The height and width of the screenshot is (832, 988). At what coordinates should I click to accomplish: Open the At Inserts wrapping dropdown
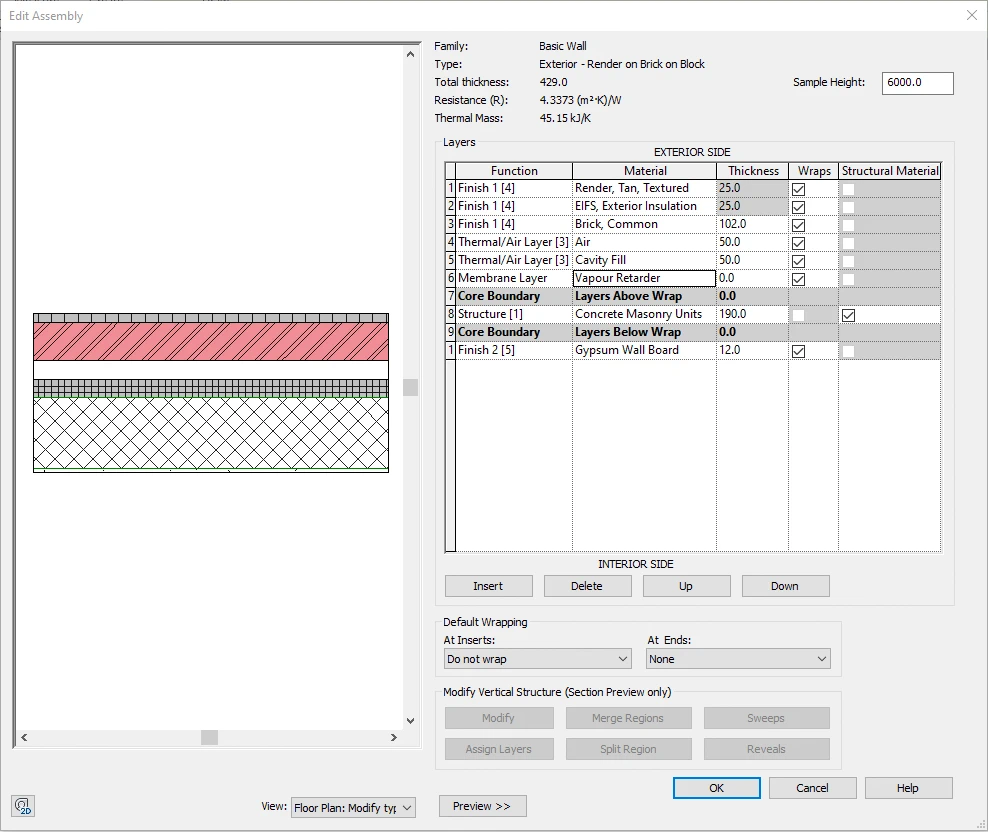point(537,659)
